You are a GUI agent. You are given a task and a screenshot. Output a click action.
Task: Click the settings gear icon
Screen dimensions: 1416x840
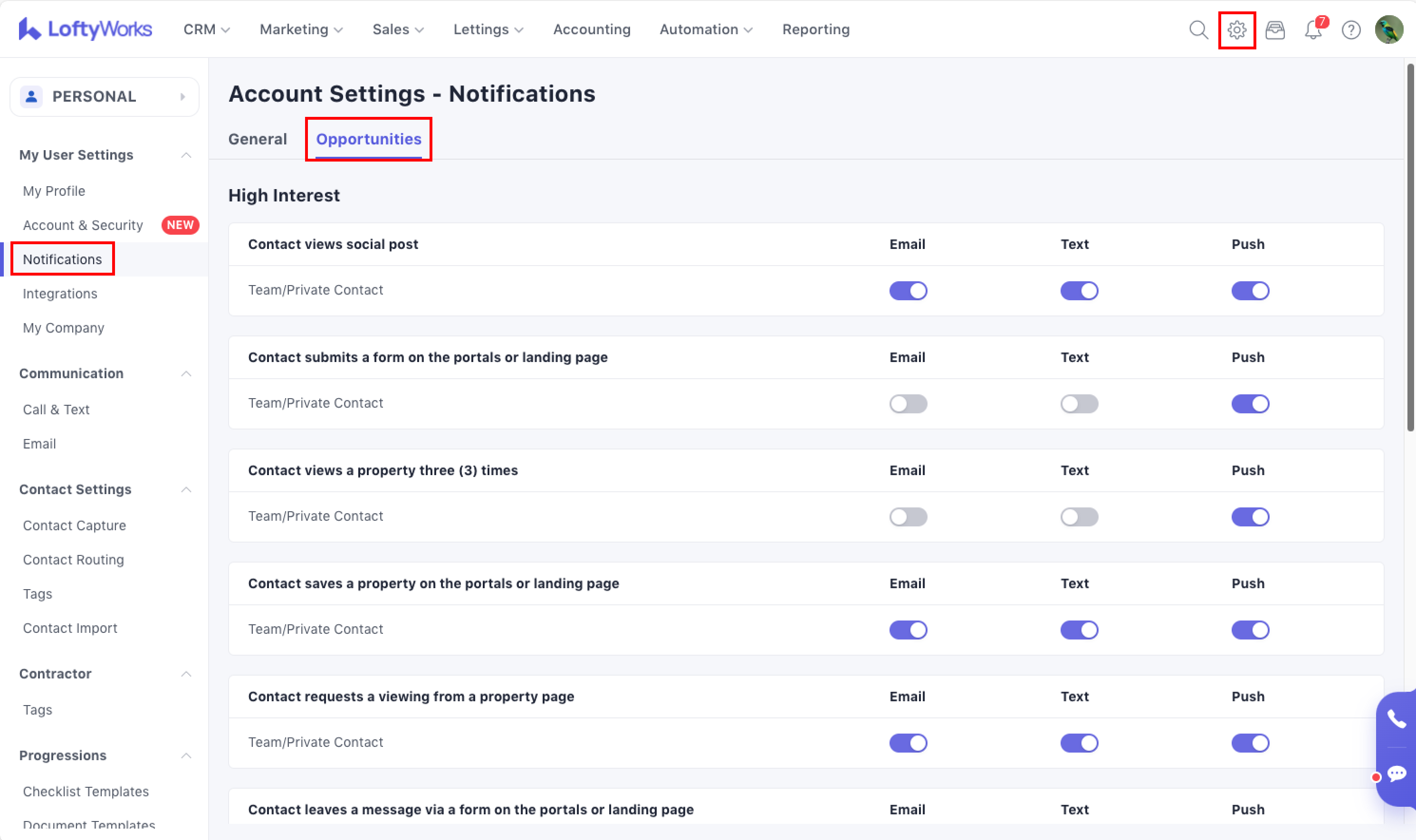(1236, 29)
